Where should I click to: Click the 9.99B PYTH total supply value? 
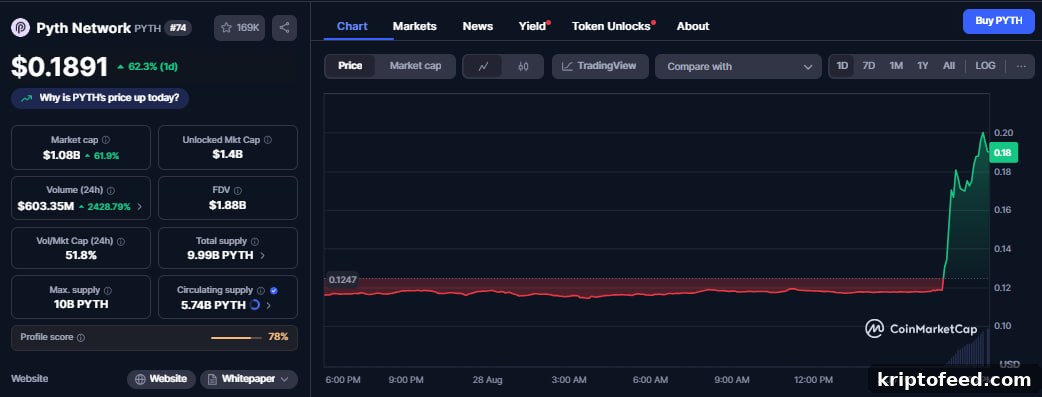pyautogui.click(x=220, y=255)
